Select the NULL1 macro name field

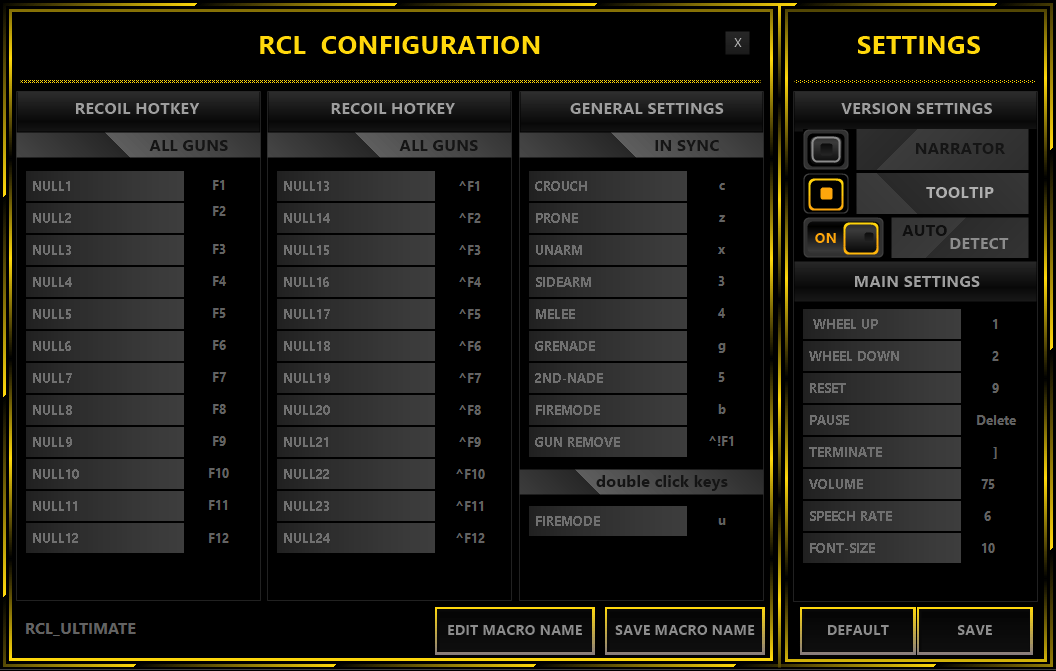click(x=105, y=186)
